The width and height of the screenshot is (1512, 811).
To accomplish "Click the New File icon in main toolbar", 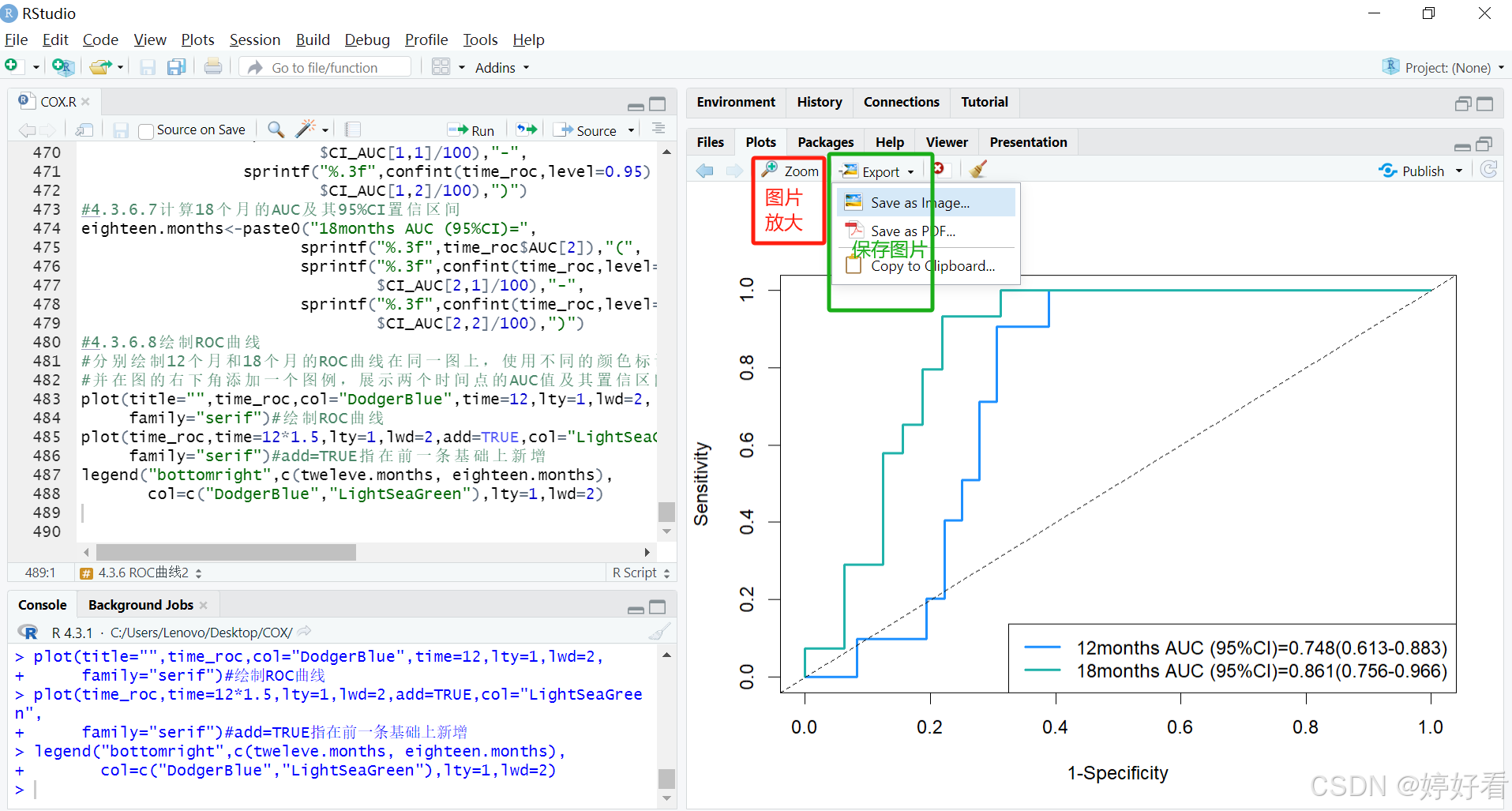I will tap(12, 66).
